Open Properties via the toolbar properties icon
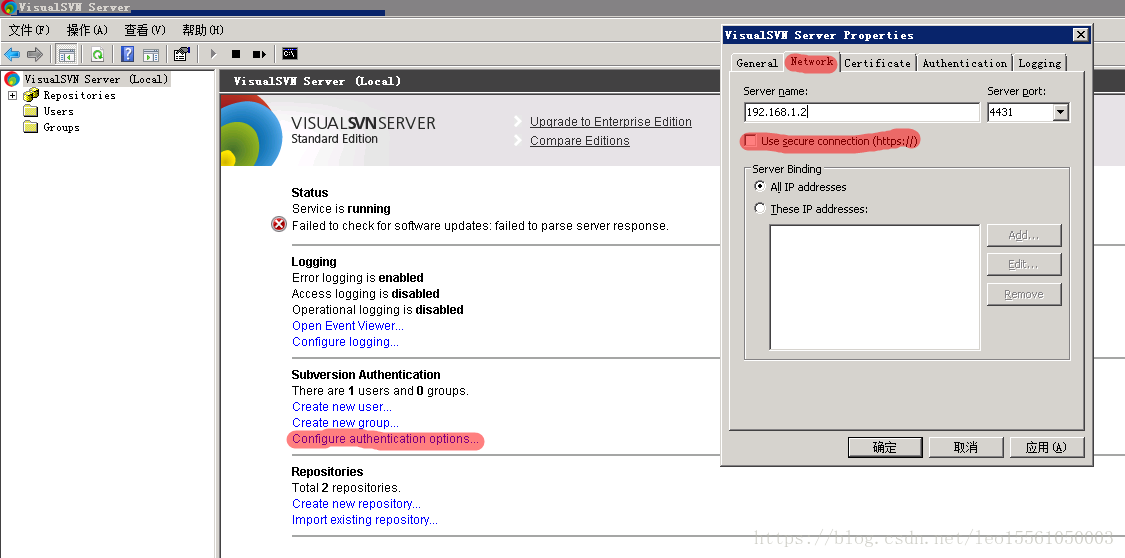1125x558 pixels. [x=182, y=54]
